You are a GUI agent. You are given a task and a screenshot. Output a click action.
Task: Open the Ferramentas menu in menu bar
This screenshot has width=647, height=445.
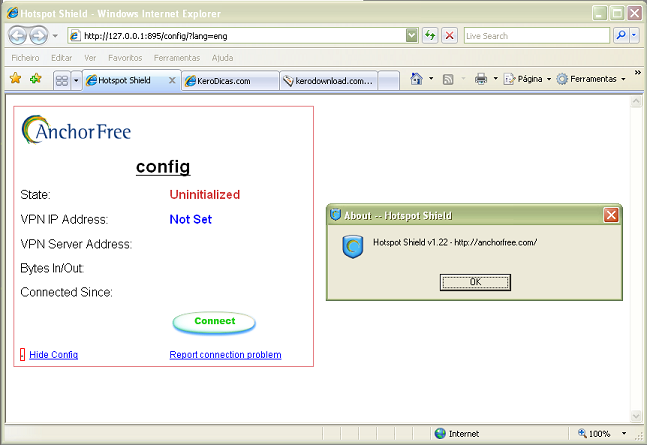177,58
